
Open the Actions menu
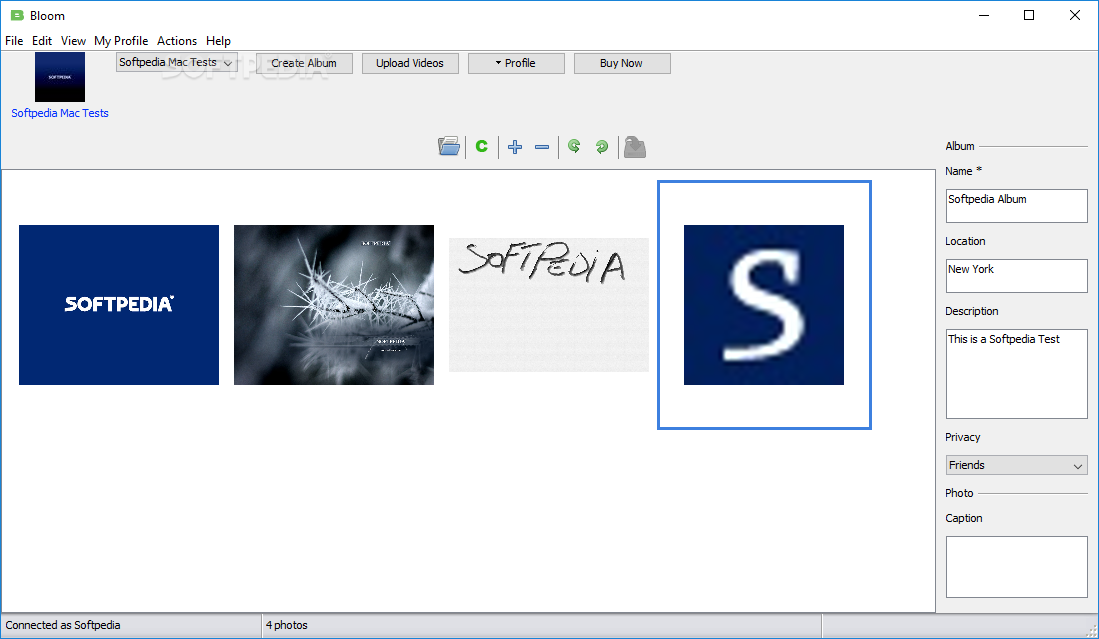[177, 41]
